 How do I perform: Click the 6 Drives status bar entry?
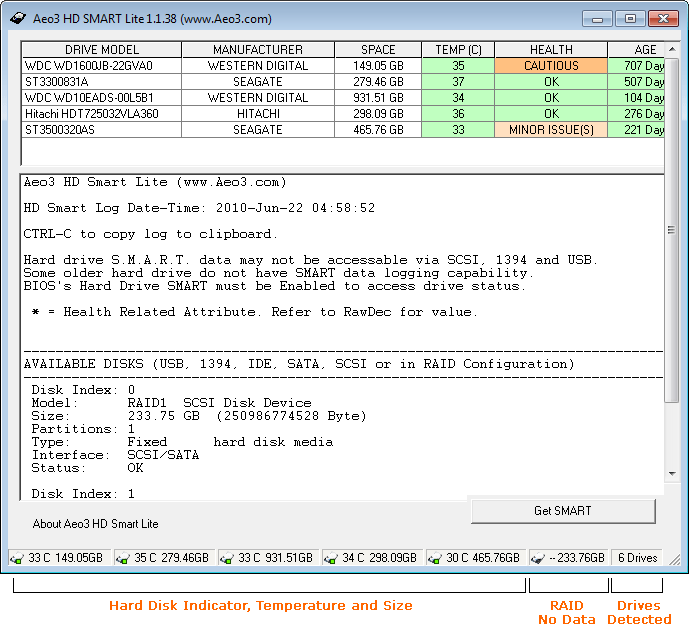(637, 558)
